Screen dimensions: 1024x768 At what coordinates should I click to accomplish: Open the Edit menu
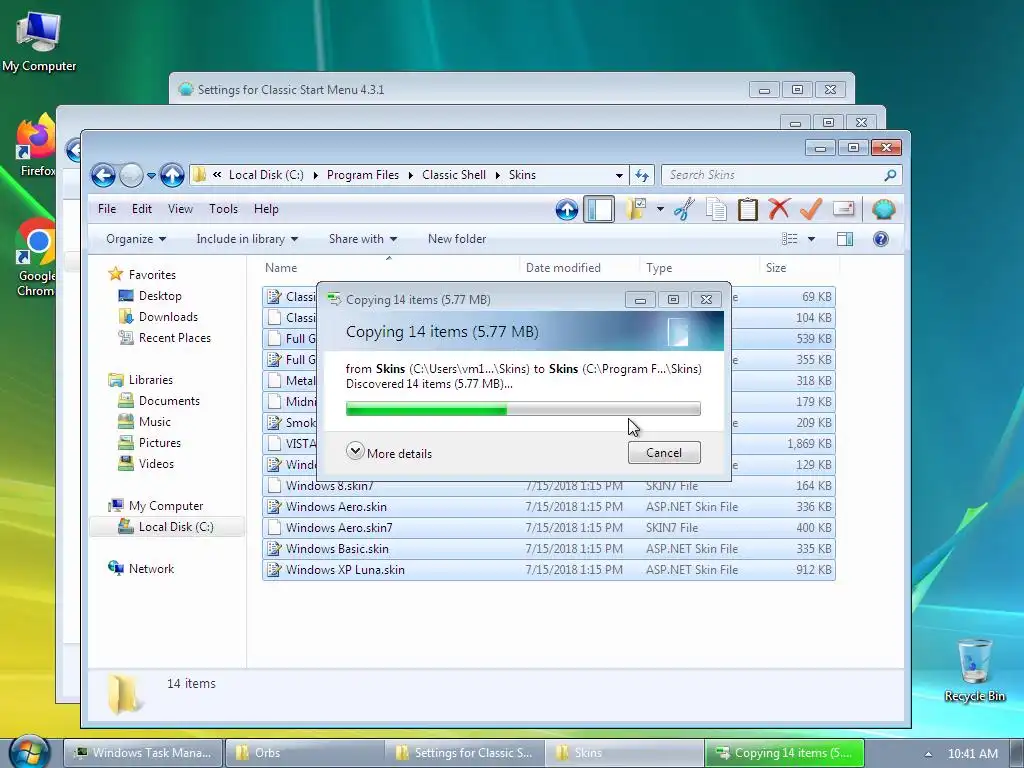142,209
